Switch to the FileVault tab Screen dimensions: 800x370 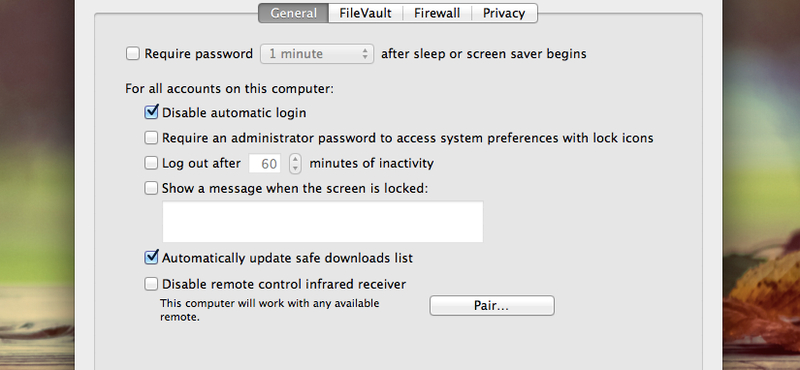point(365,13)
